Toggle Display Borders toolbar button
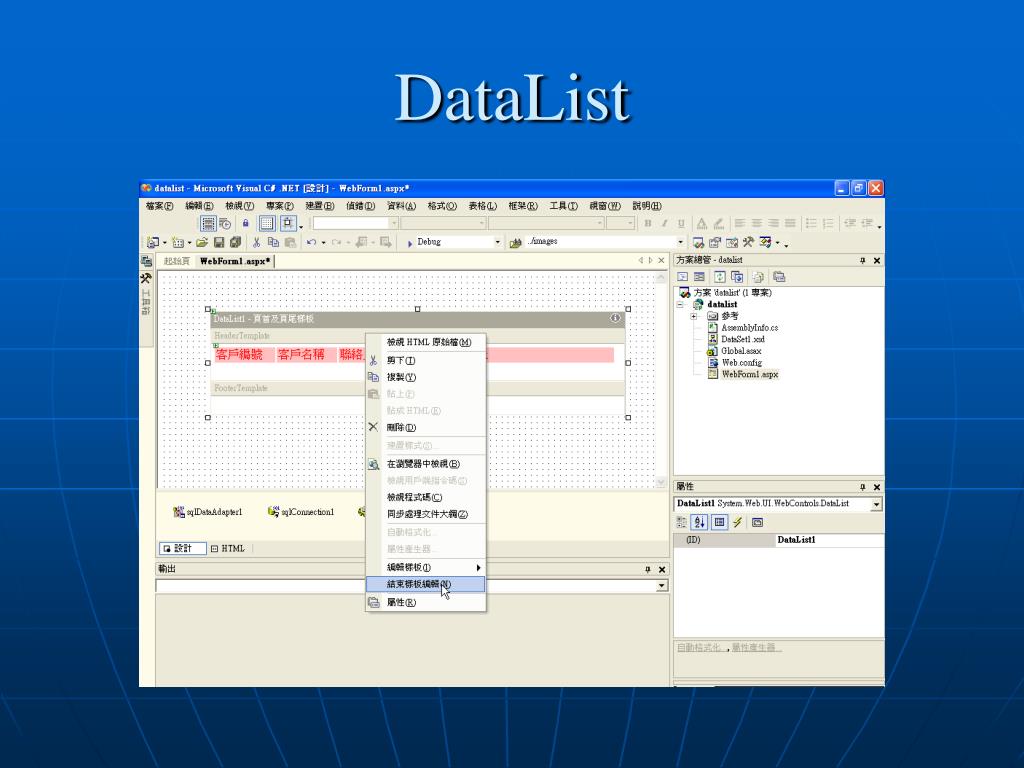Viewport: 1024px width, 768px height. coord(208,223)
